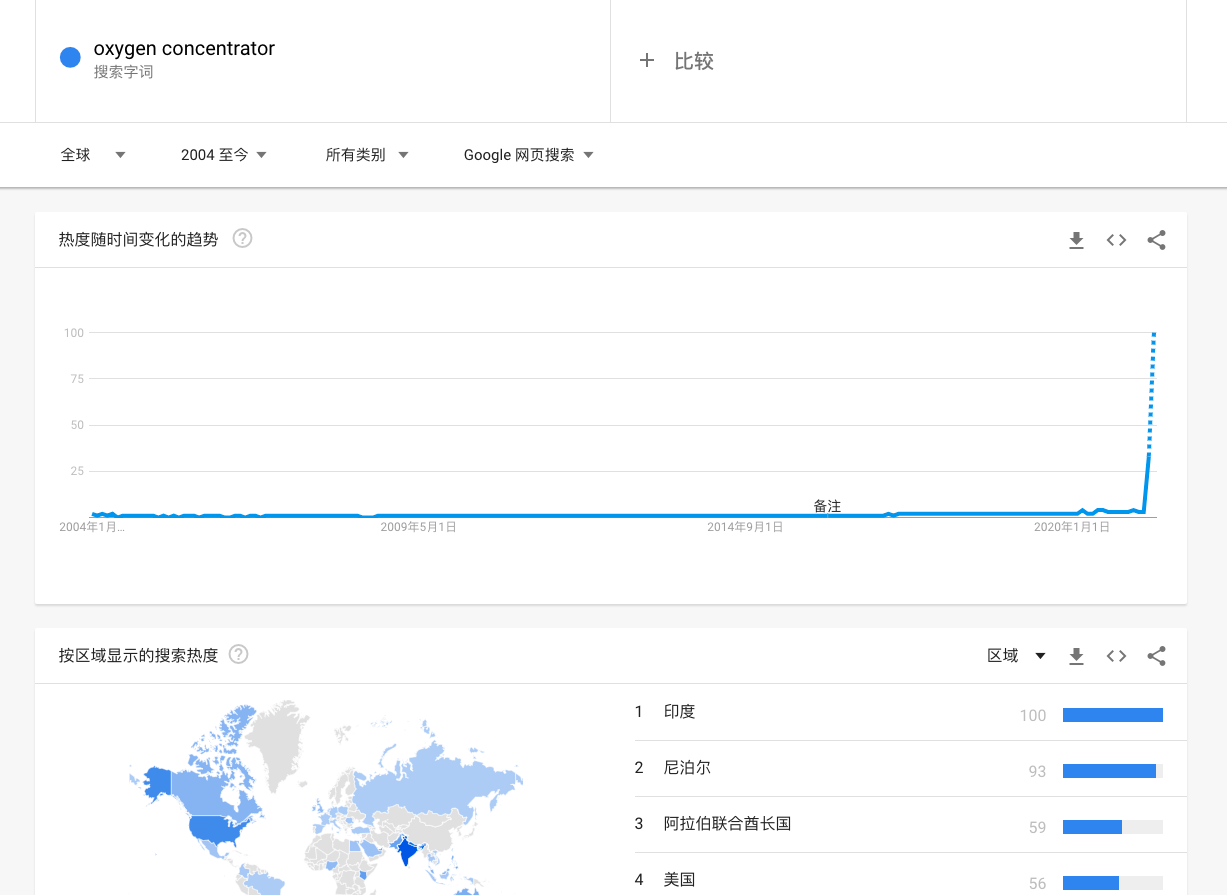Share the 热度随时间变化的趋势 chart
Screen dimensions: 1227x895
point(1156,240)
